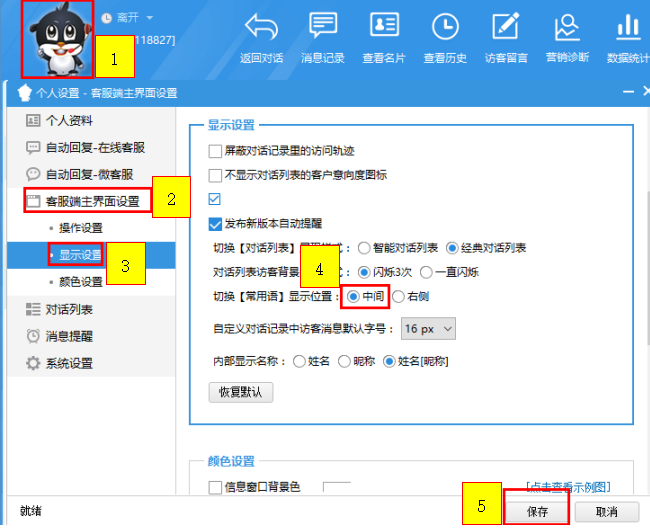The height and width of the screenshot is (529, 650).
Task: Click the 信息窗口背景色 color swatch
Action: [336, 488]
